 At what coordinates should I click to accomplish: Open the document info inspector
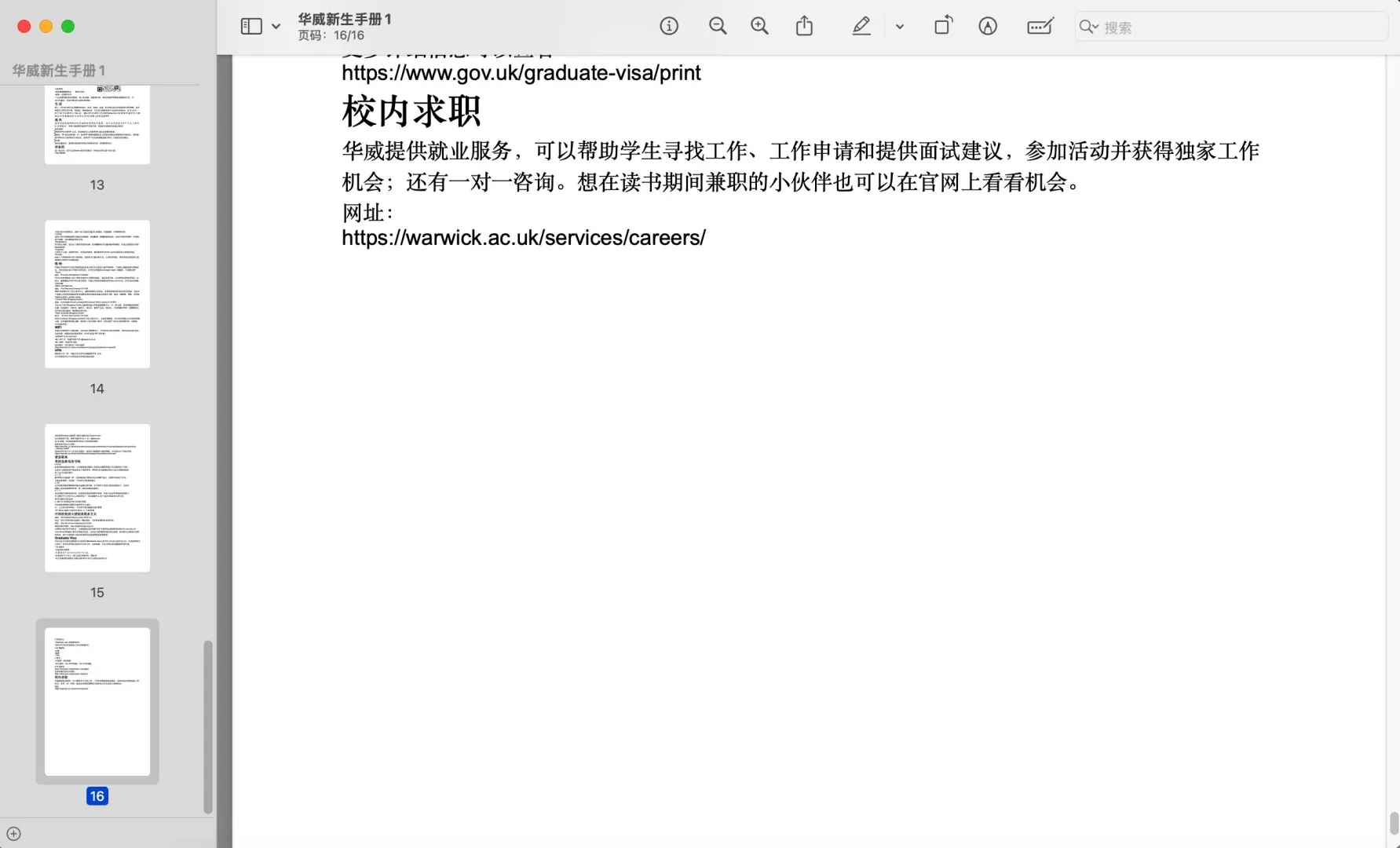669,27
